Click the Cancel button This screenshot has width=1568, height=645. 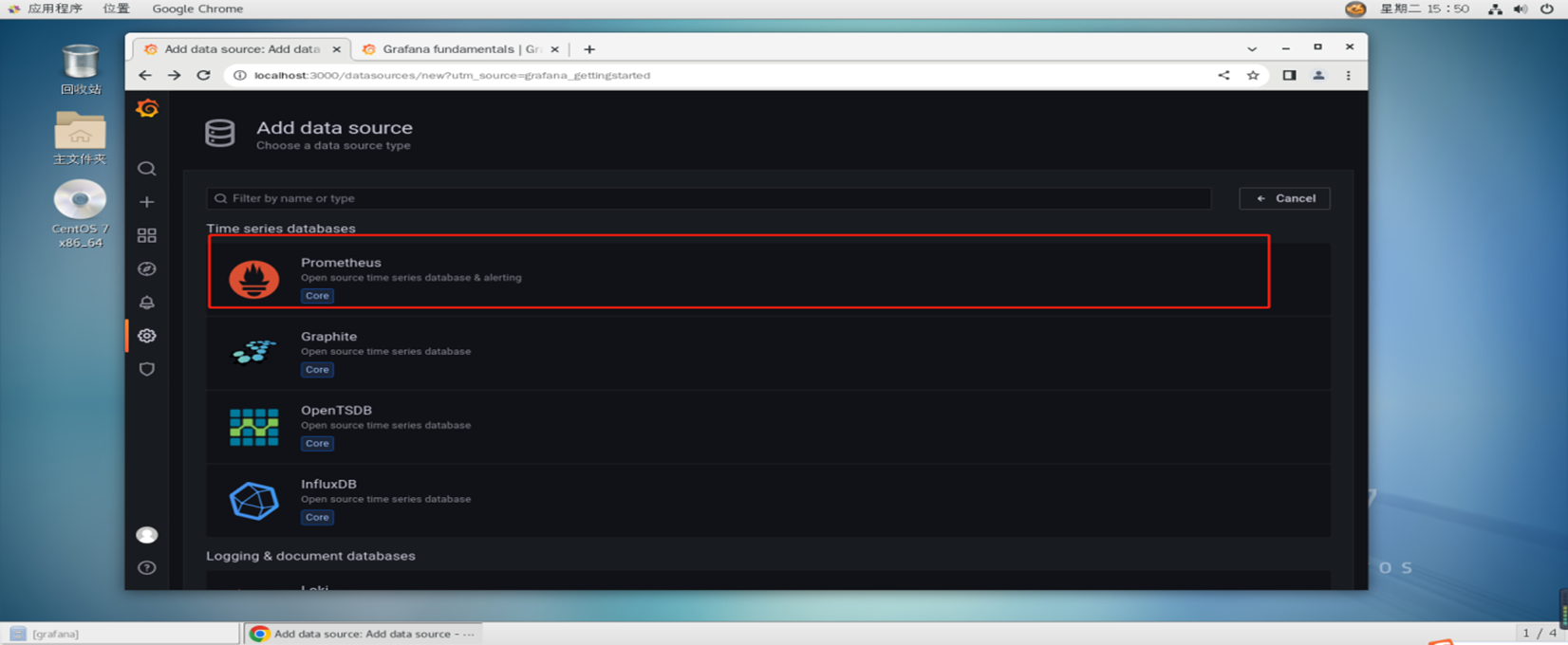[1284, 198]
